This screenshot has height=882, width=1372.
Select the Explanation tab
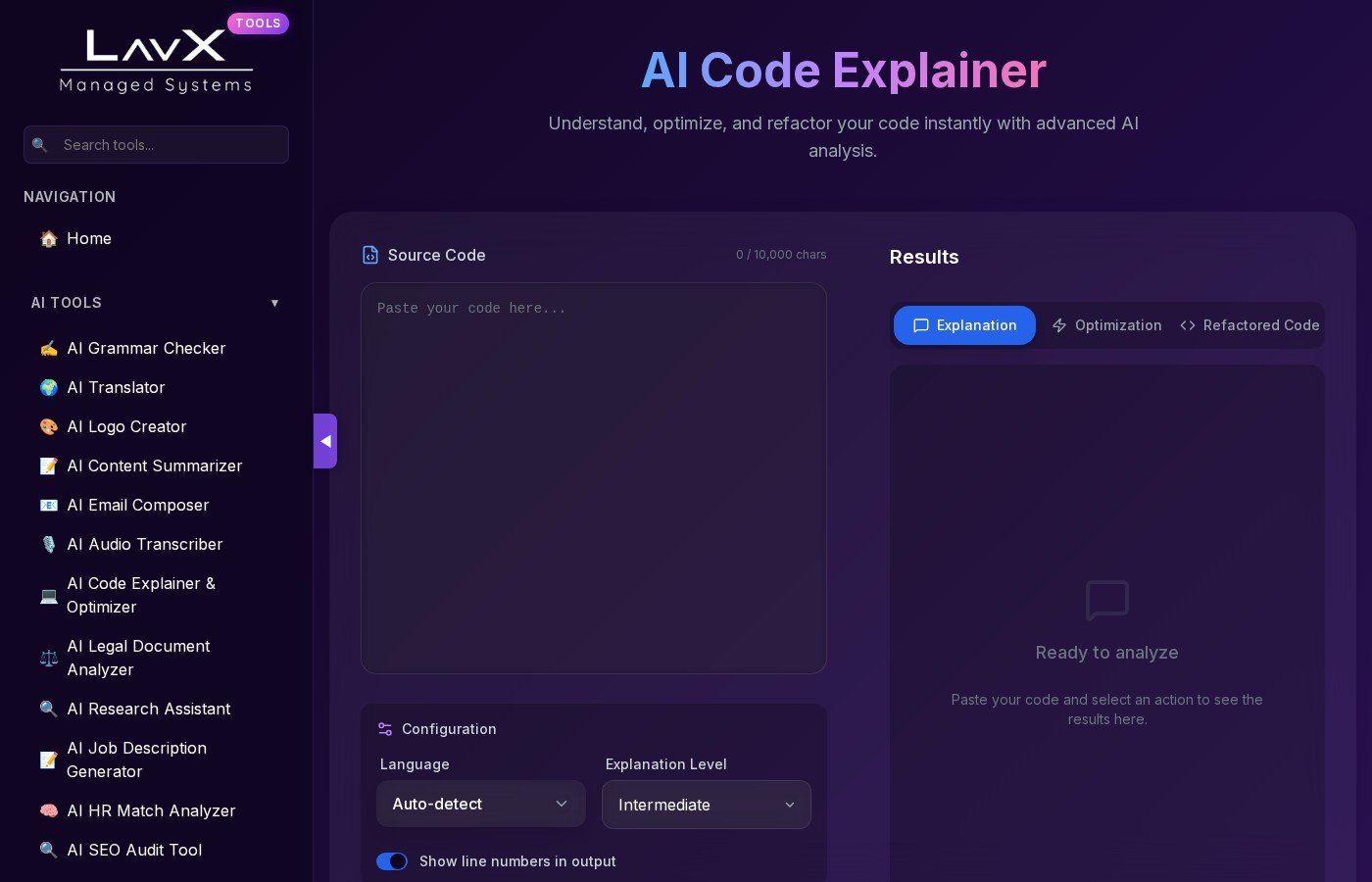[964, 325]
